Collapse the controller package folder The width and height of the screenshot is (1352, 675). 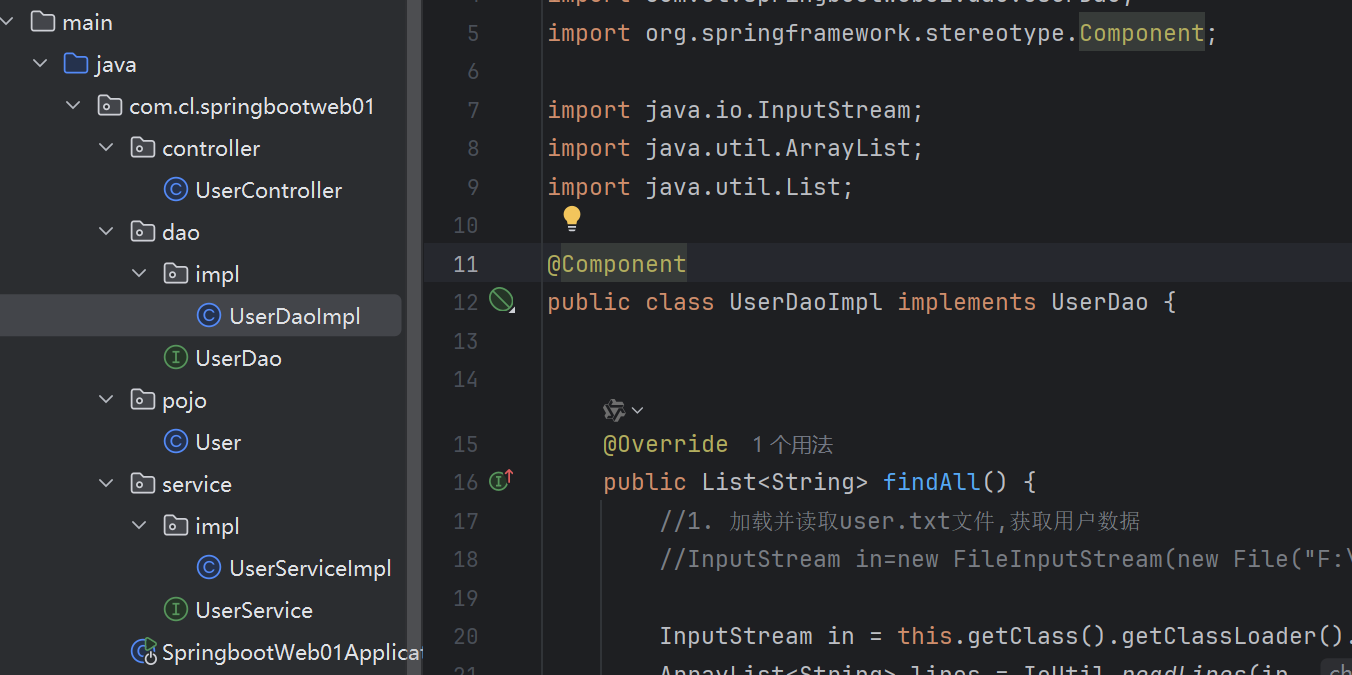(107, 148)
